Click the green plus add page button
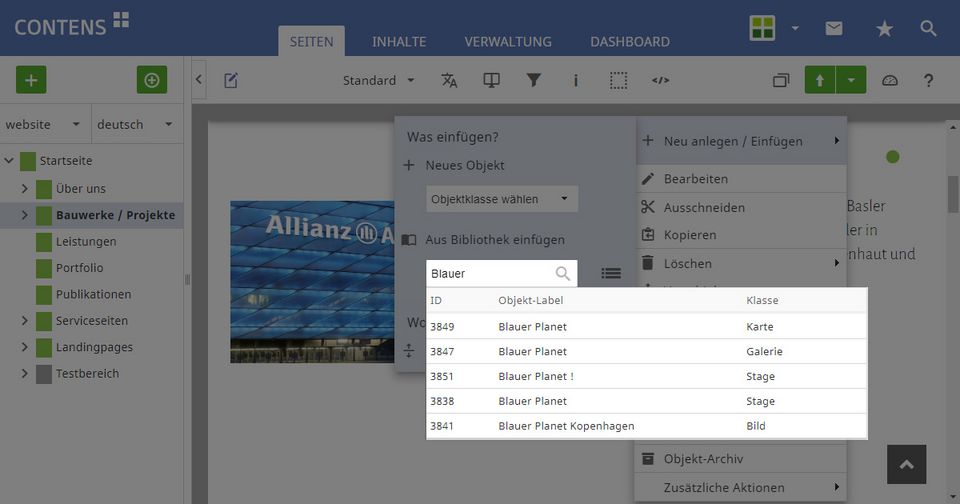The width and height of the screenshot is (960, 504). (30, 81)
